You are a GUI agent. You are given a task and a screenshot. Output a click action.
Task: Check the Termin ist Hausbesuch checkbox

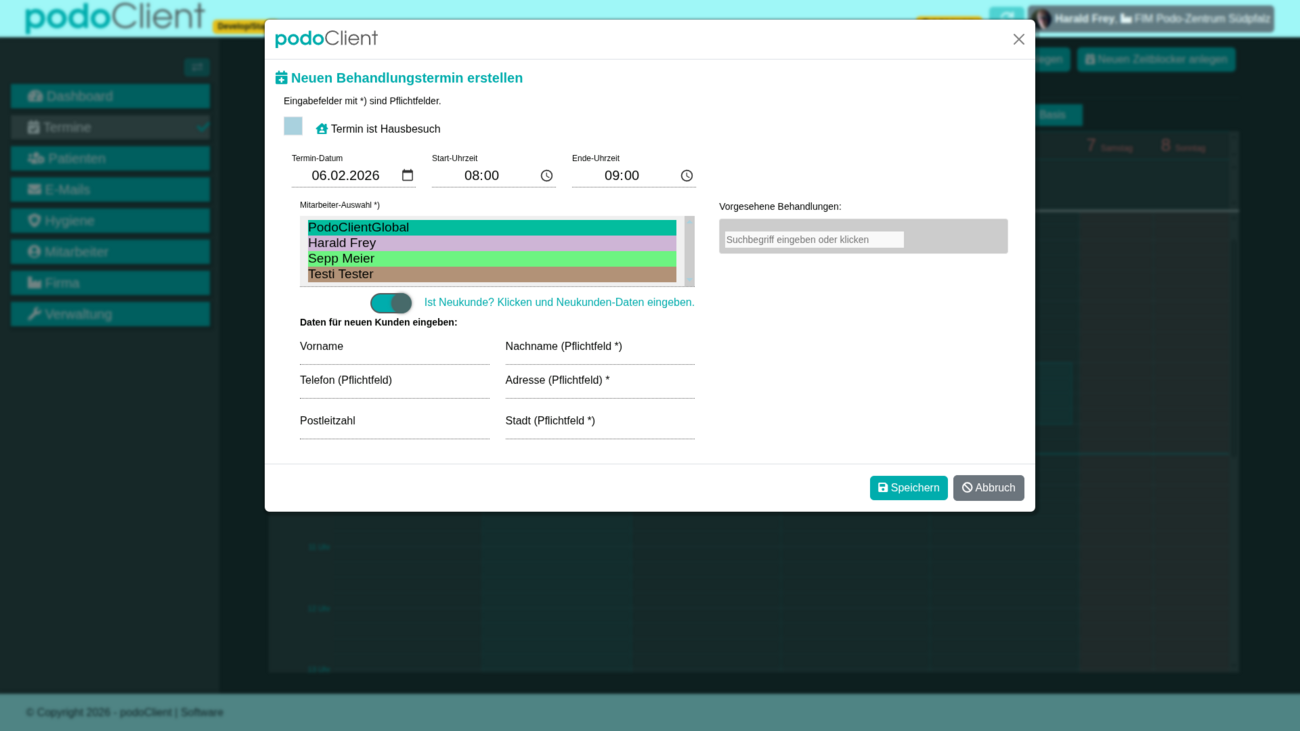pos(293,126)
